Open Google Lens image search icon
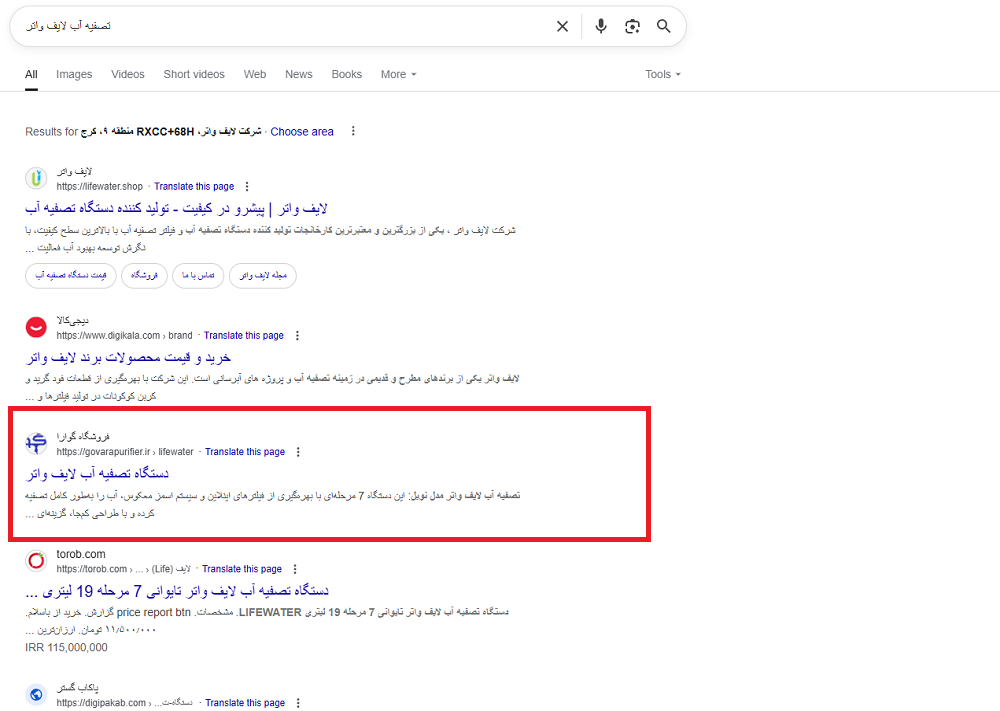The width and height of the screenshot is (1000, 711). click(632, 26)
